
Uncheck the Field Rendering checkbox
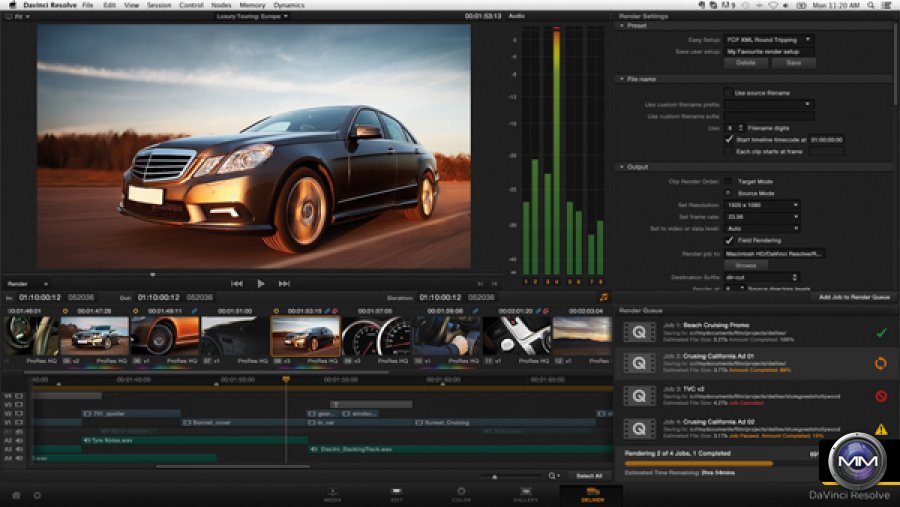pos(728,240)
